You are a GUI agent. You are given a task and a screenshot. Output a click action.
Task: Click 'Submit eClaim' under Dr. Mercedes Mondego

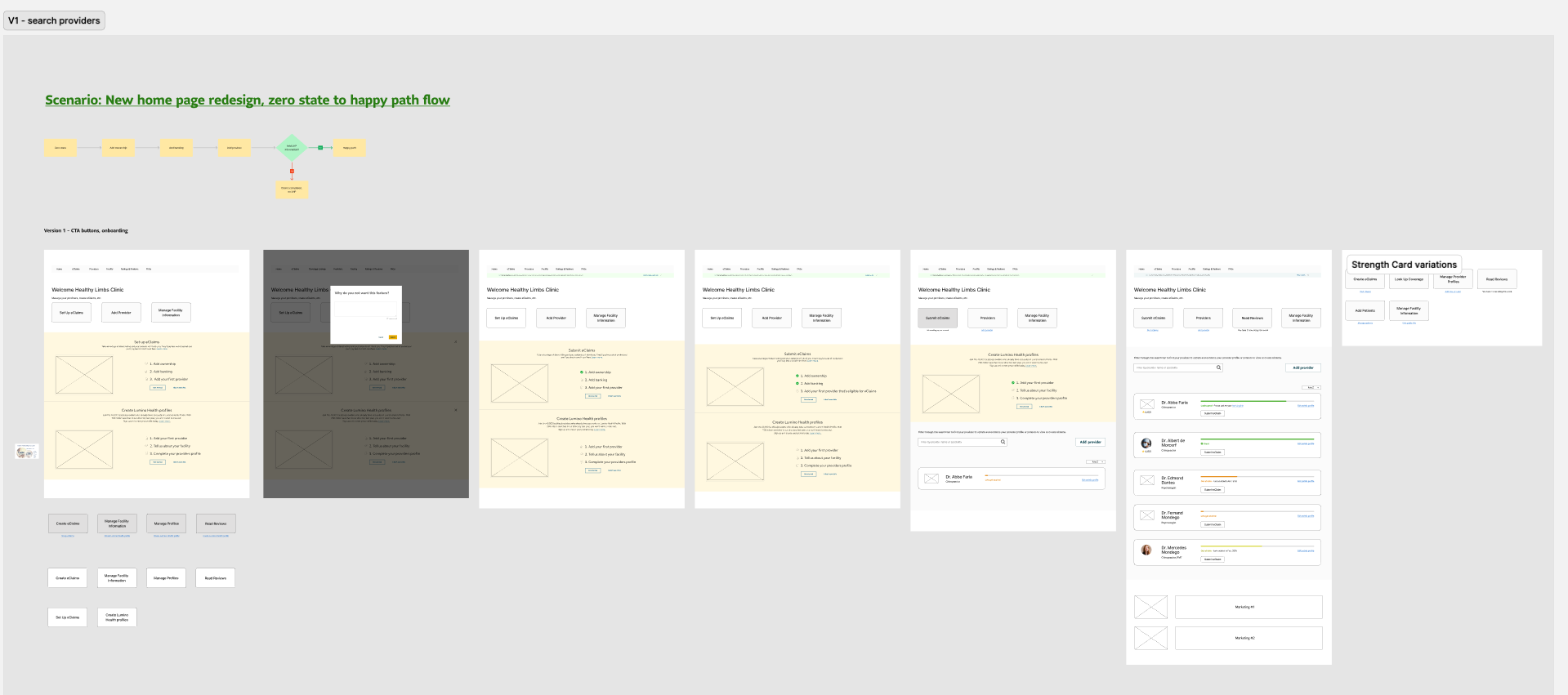[1213, 559]
